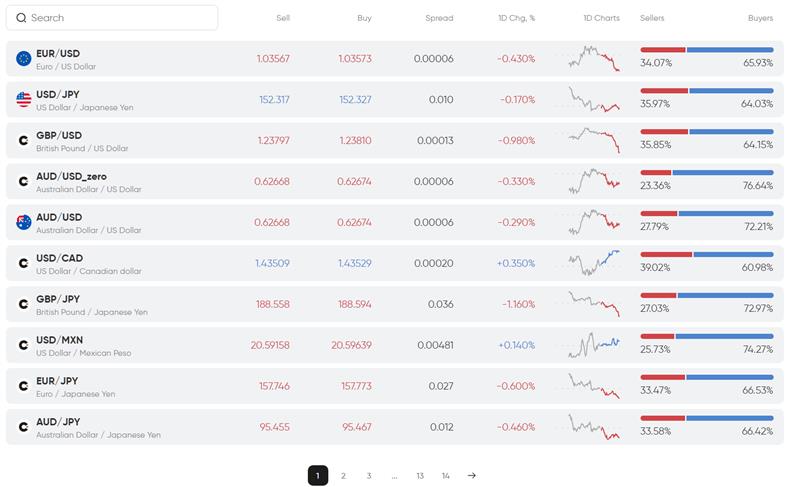Screen dimensions: 800x487
Task: Click the USD/JPY US flag icon
Action: click(x=24, y=100)
